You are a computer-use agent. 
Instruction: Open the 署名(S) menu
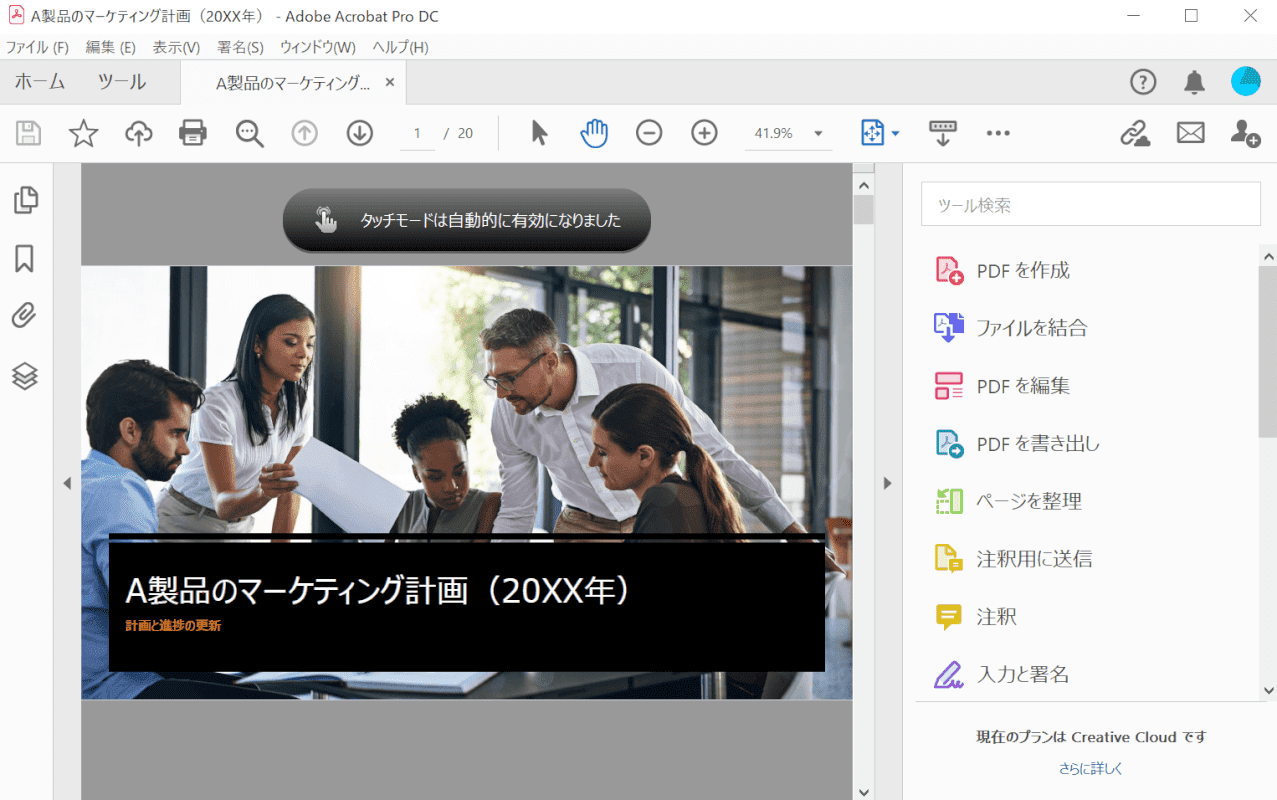pyautogui.click(x=240, y=47)
